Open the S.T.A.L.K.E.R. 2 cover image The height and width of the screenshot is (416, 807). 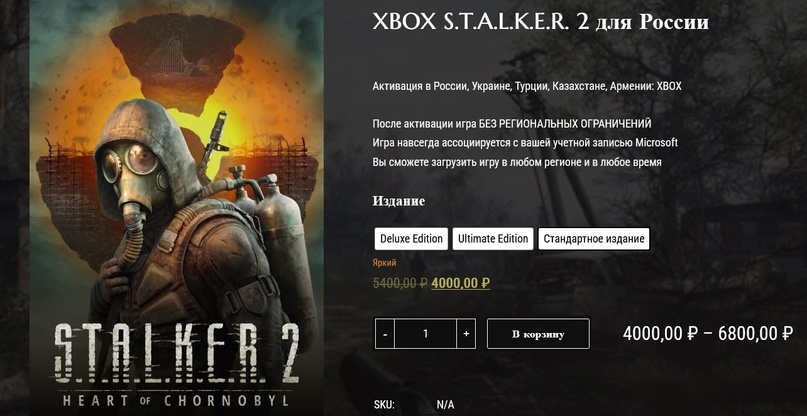tap(176, 208)
